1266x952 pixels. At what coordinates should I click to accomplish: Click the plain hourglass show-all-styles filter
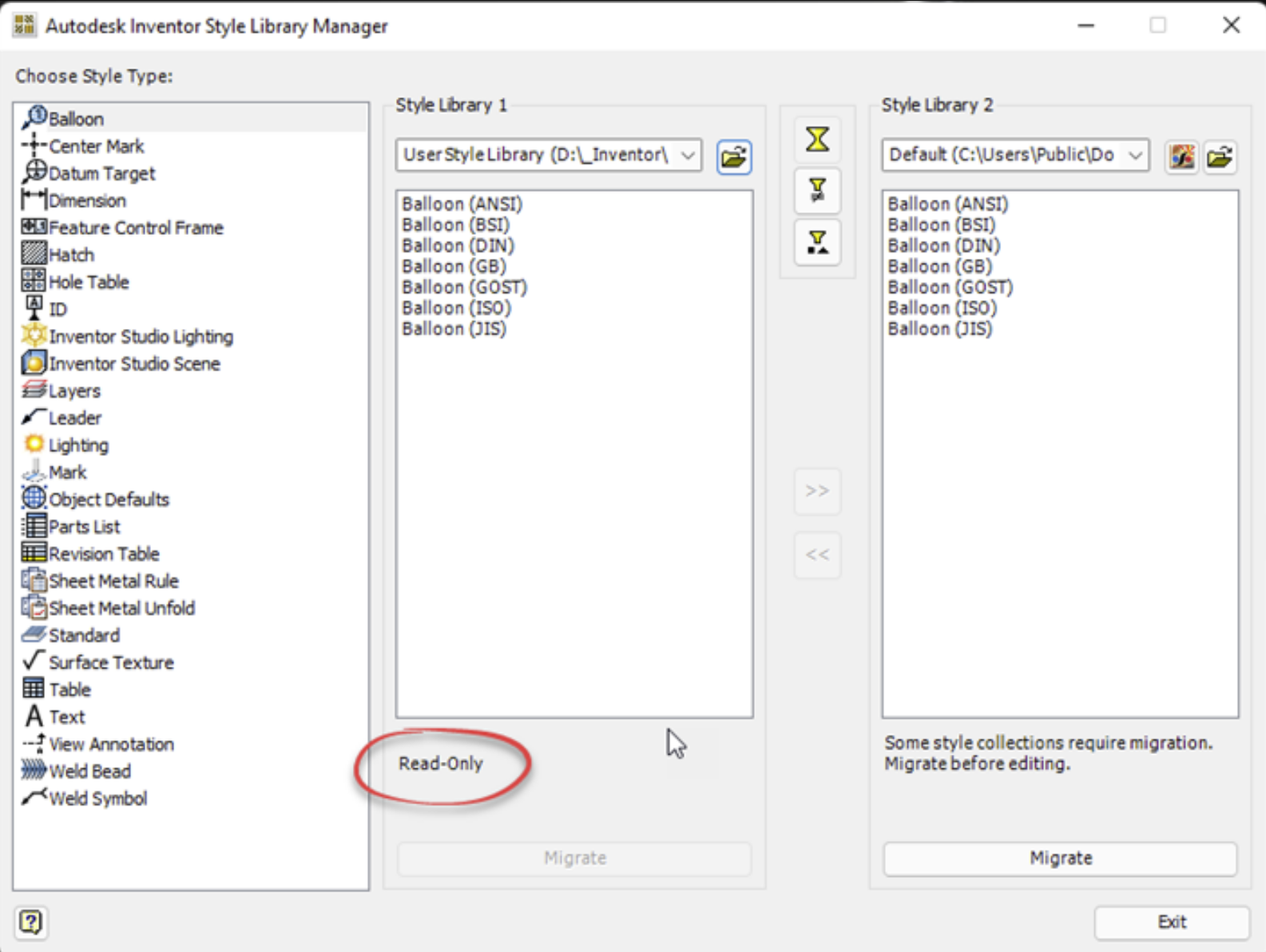(817, 139)
